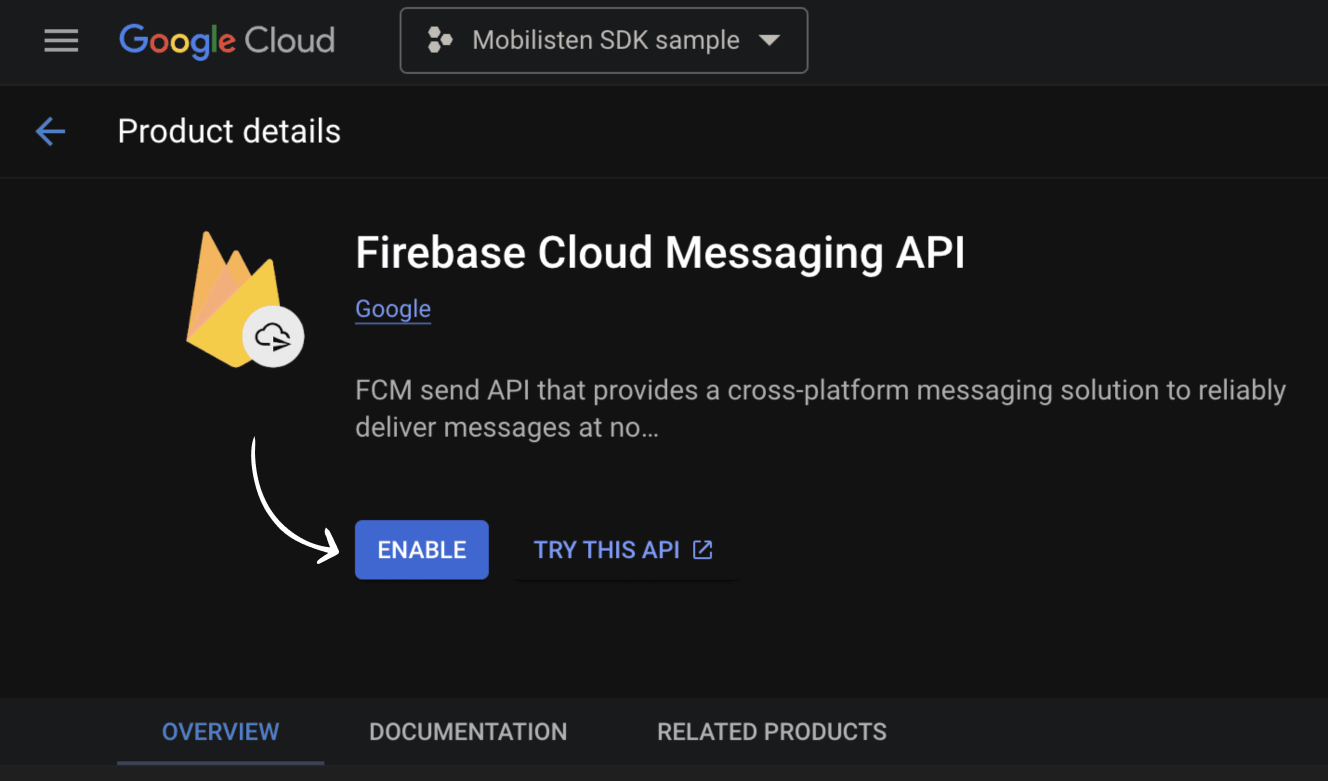Open the hamburger navigation menu

pyautogui.click(x=61, y=41)
